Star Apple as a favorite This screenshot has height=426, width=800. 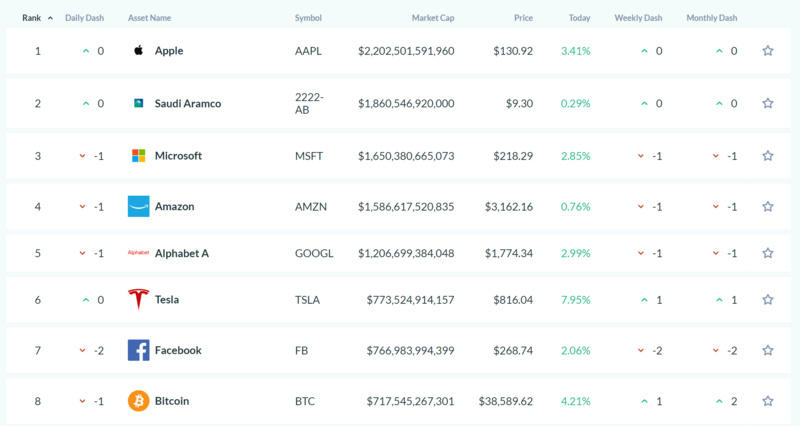768,51
